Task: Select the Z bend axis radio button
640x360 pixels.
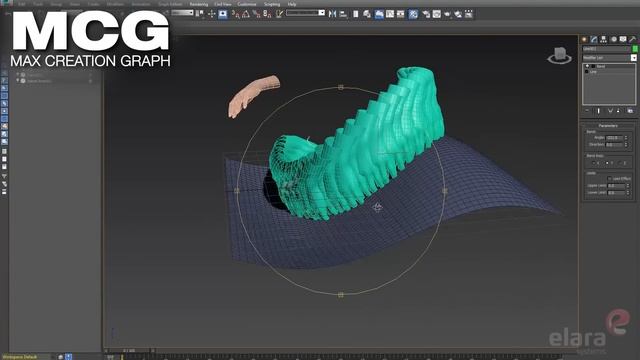Action: pyautogui.click(x=620, y=163)
